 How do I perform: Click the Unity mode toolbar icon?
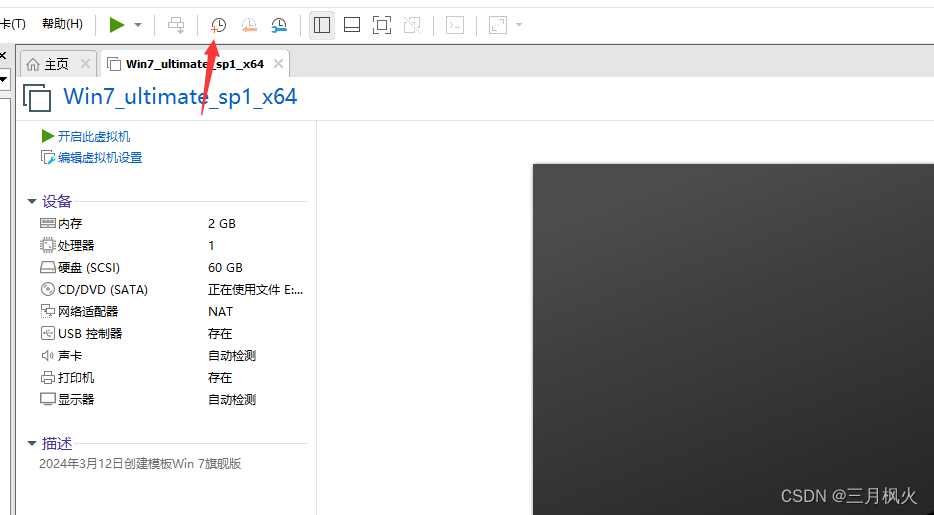pyautogui.click(x=412, y=25)
